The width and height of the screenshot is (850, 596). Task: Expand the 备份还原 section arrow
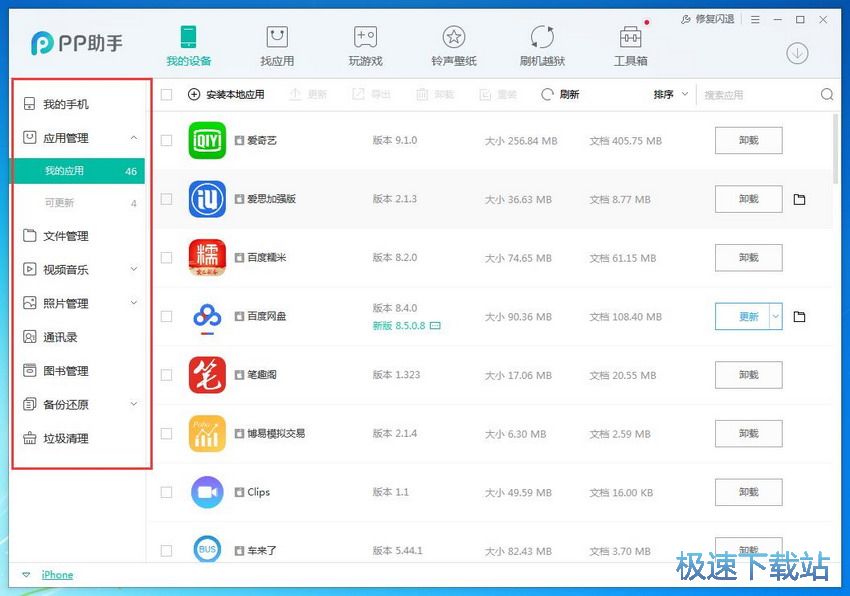pos(134,404)
